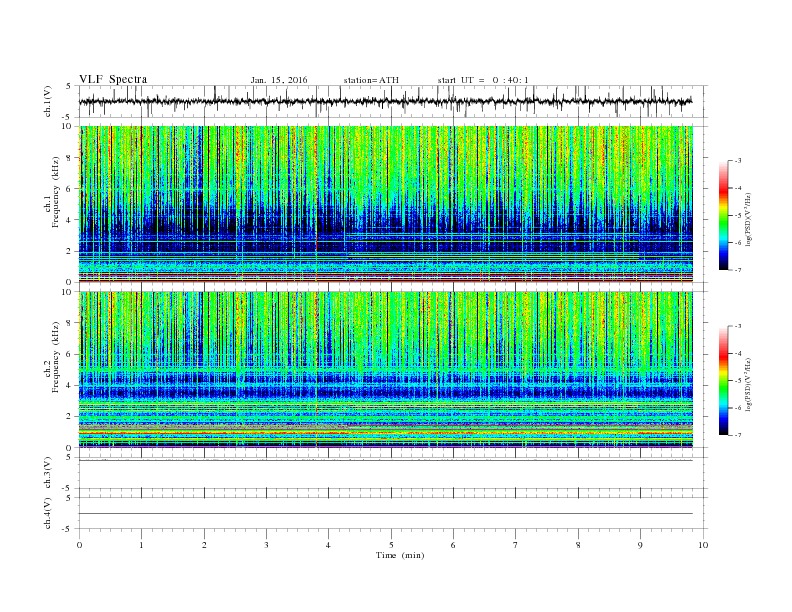Select the "start UT = 0:40:1" text
792x612 pixels.
pos(483,80)
